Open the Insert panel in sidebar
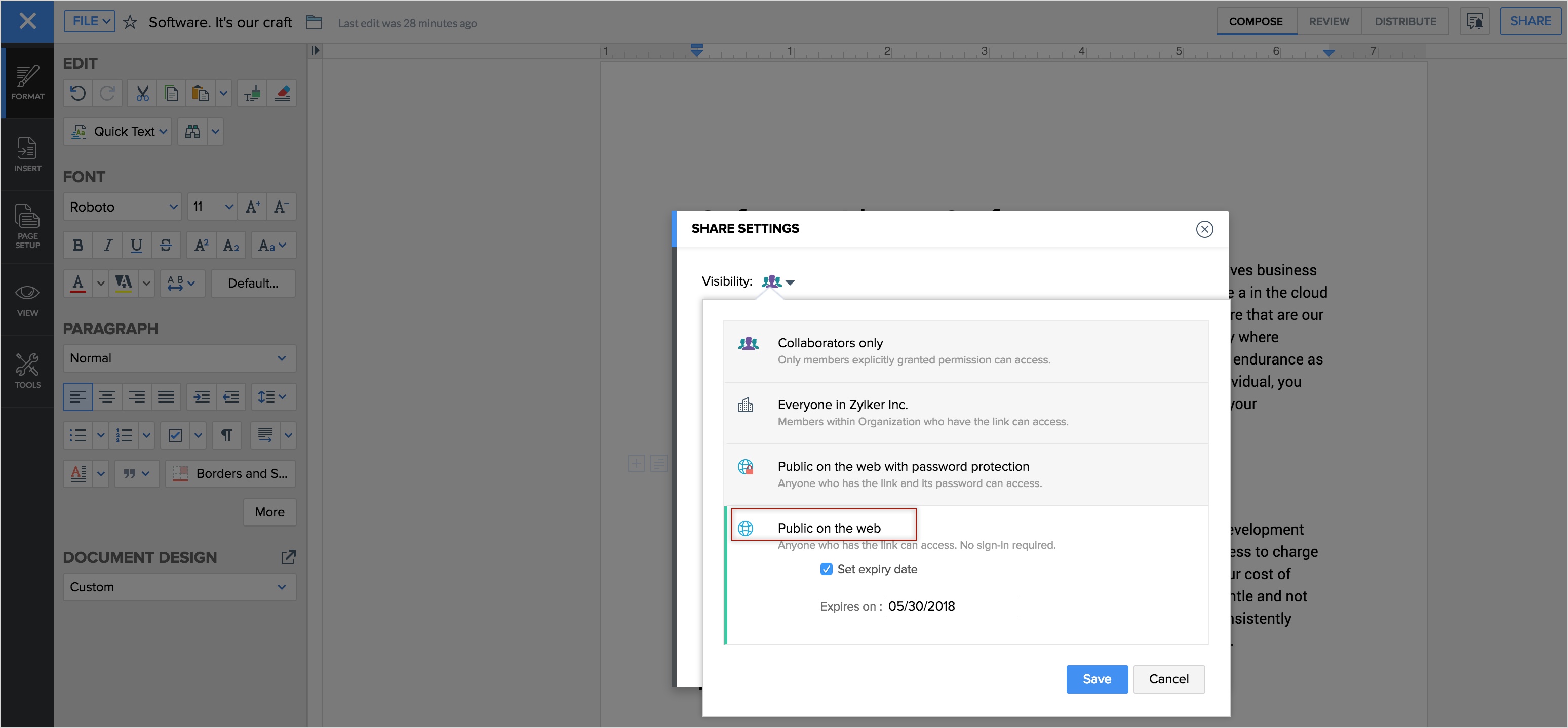The image size is (1568, 728). [x=27, y=154]
